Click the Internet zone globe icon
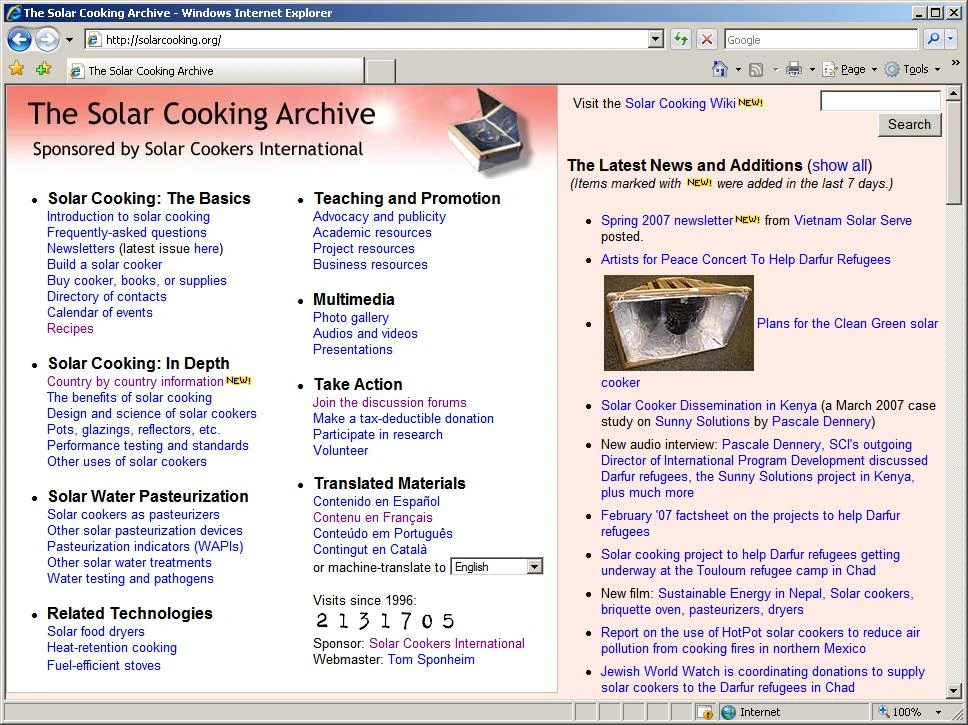This screenshot has width=968, height=725. pos(729,712)
